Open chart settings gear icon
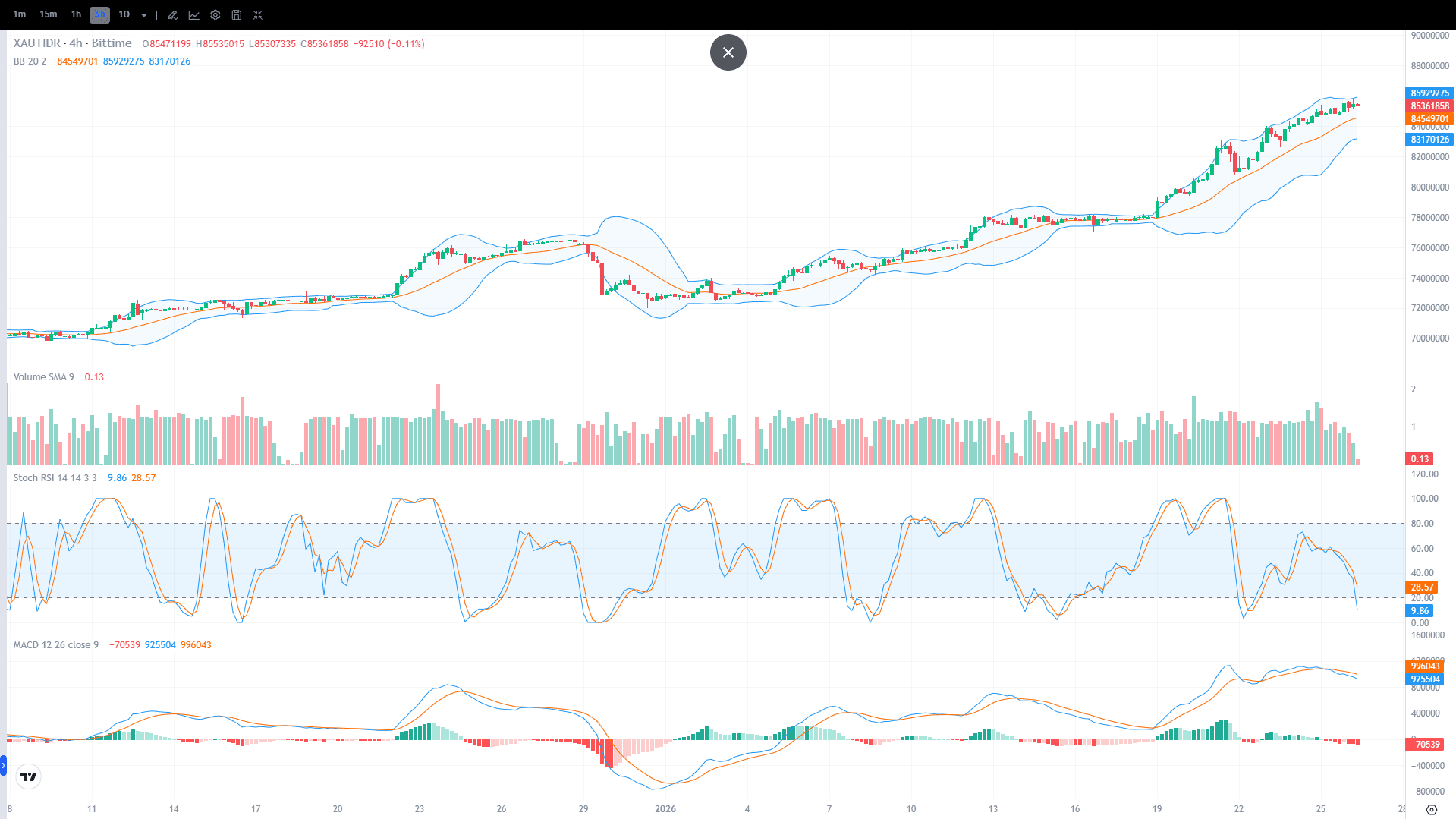 (215, 15)
